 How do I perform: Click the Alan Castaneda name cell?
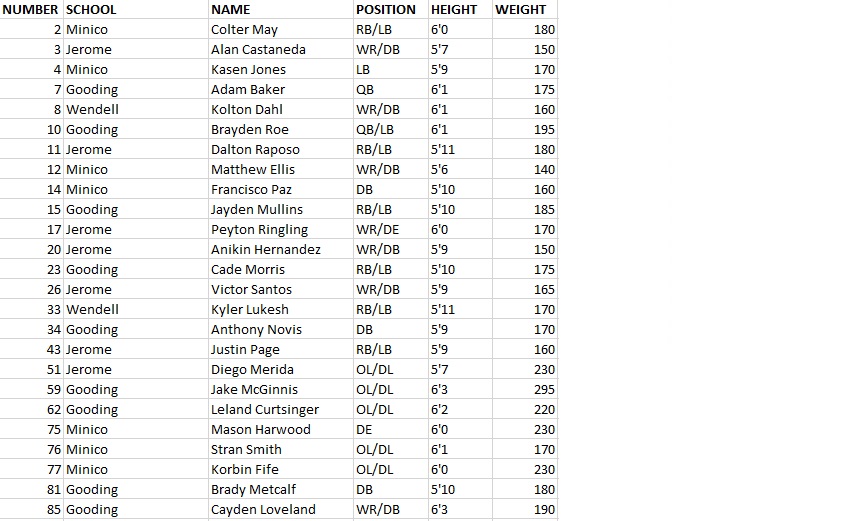258,49
